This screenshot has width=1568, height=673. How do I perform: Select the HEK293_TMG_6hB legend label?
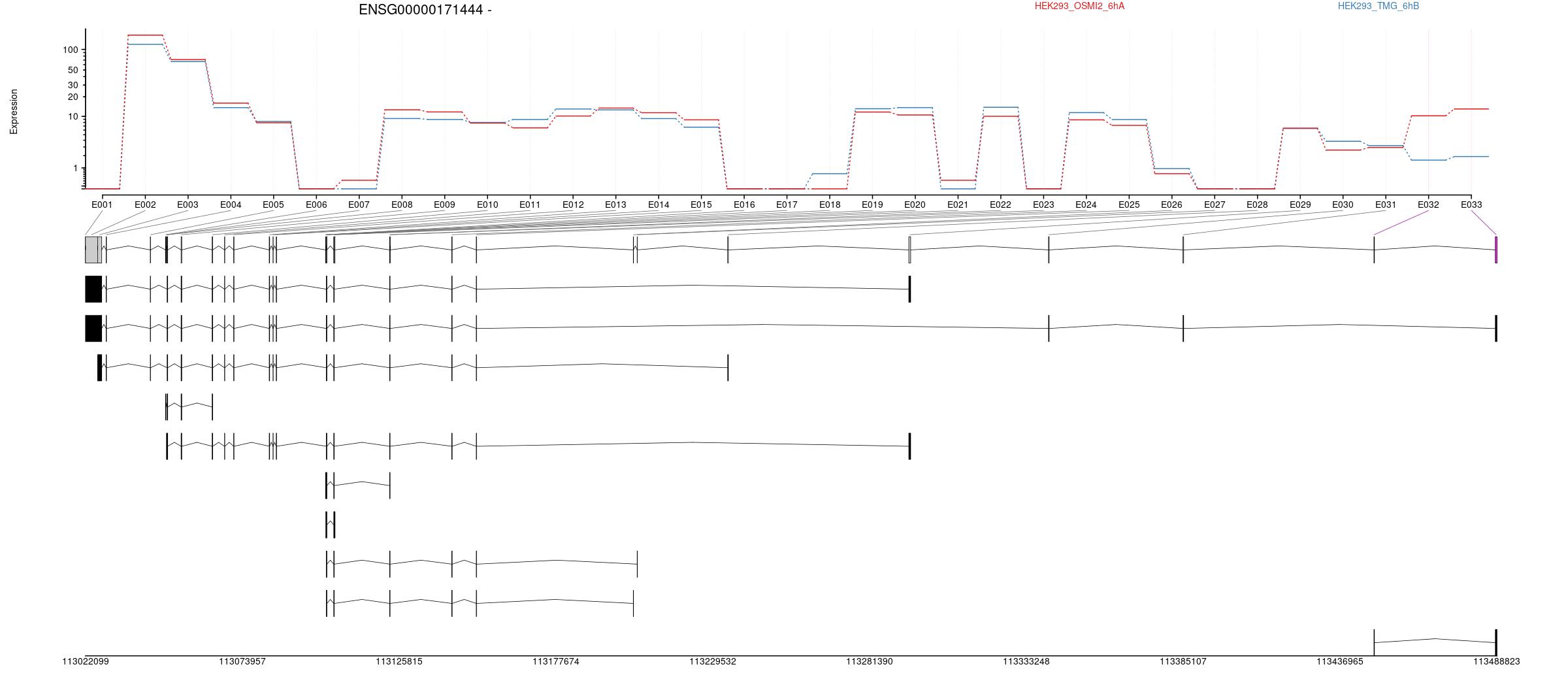1379,6
